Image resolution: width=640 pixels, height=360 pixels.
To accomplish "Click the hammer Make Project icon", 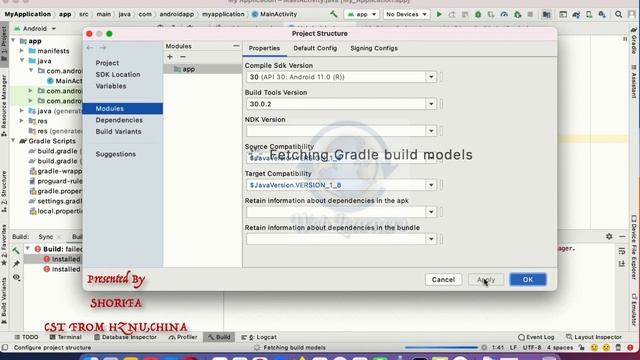I will tap(333, 14).
